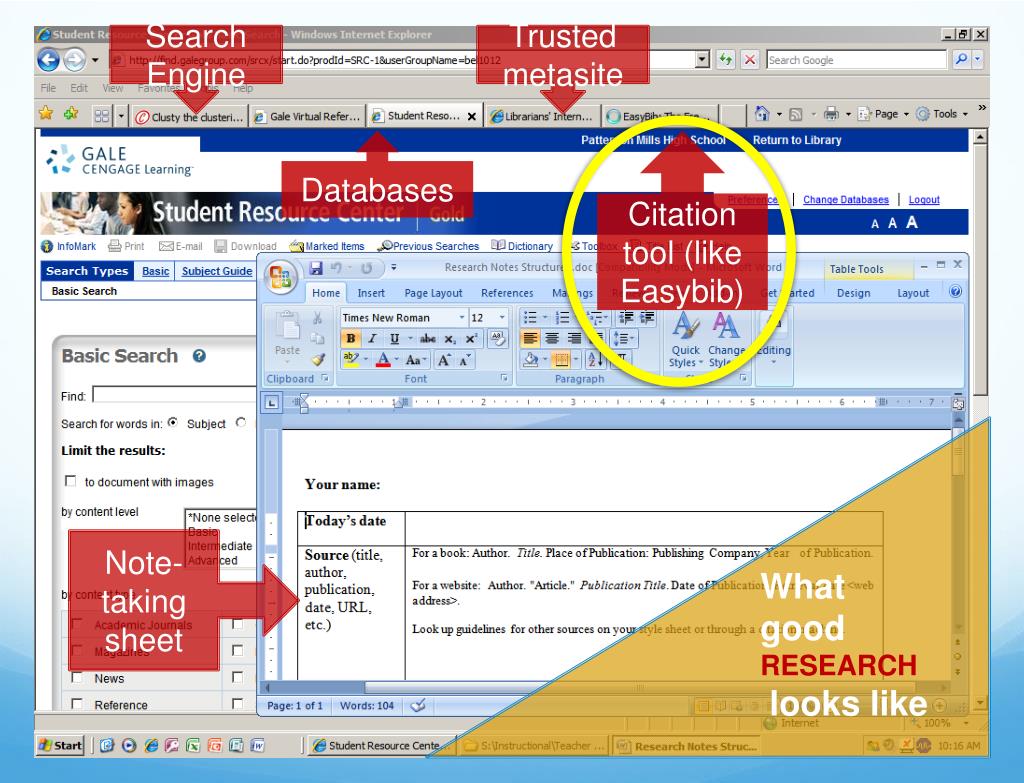Switch to Word Insert tab
Screen dimensions: 1024x783
pos(371,293)
